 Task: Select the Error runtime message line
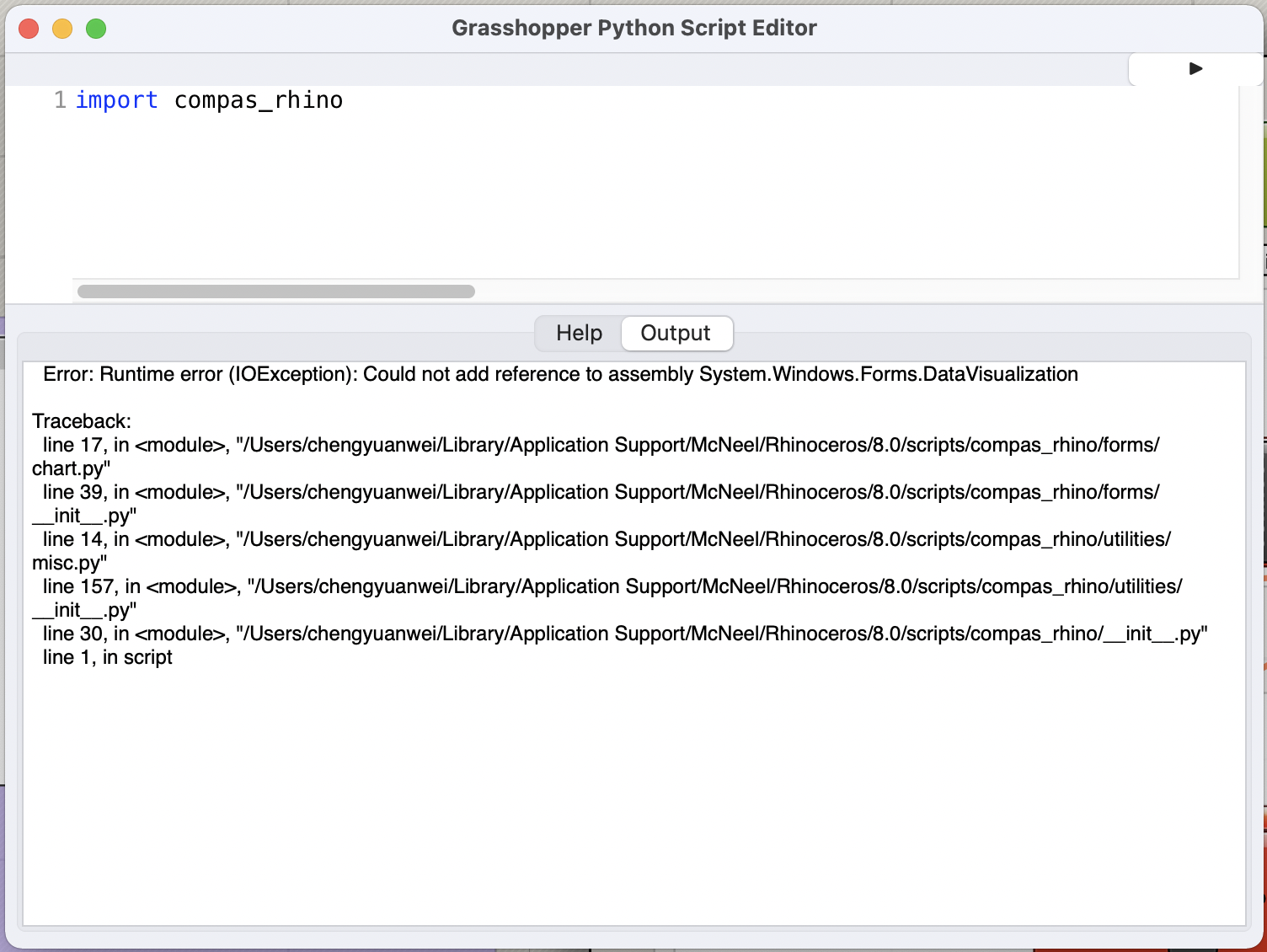click(559, 374)
